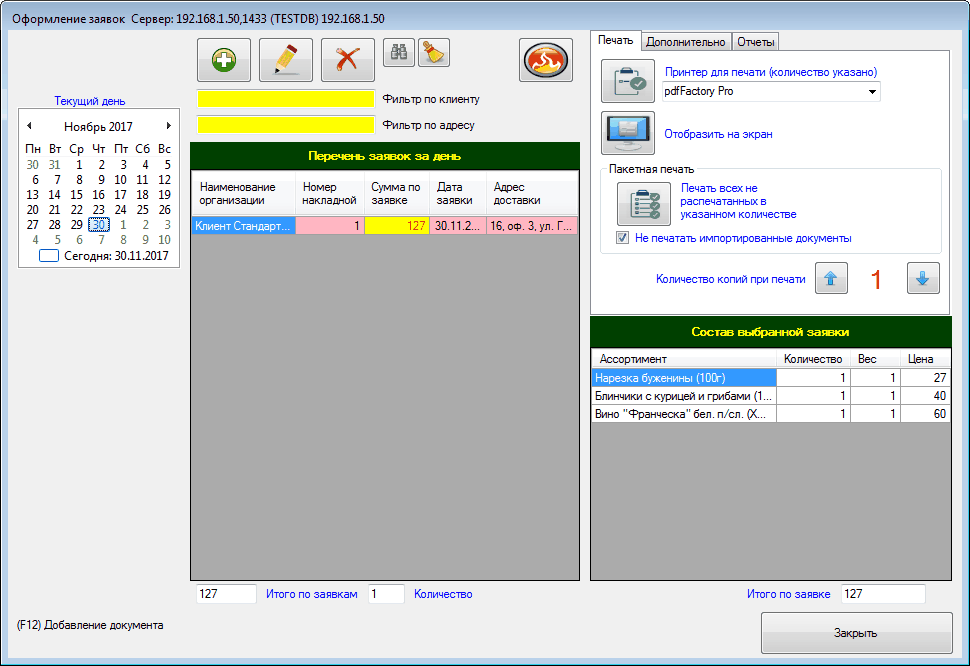Select November 23 in calendar
970x666 pixels.
click(x=98, y=210)
